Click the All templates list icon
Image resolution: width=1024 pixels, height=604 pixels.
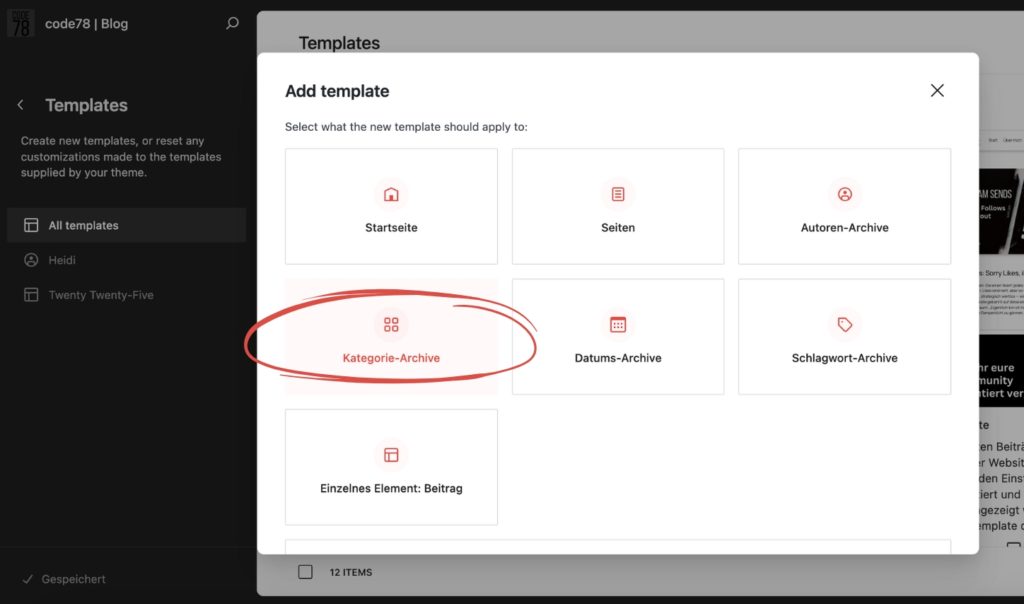(x=31, y=225)
